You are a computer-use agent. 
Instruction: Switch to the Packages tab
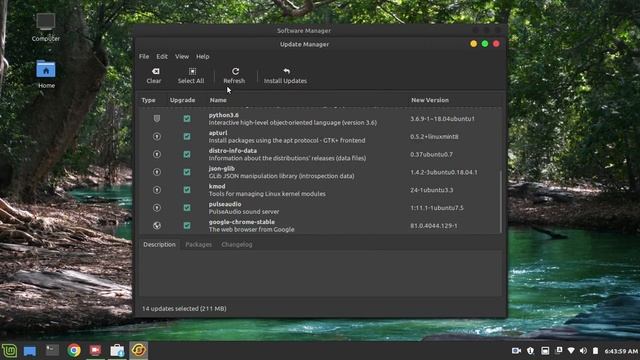point(198,244)
